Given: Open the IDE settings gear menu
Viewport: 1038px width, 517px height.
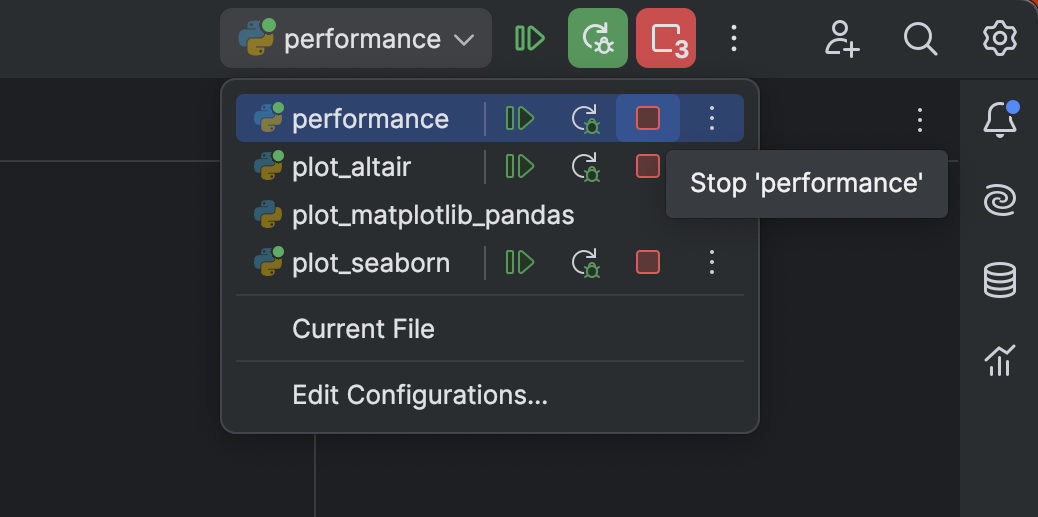Looking at the screenshot, I should tap(999, 39).
